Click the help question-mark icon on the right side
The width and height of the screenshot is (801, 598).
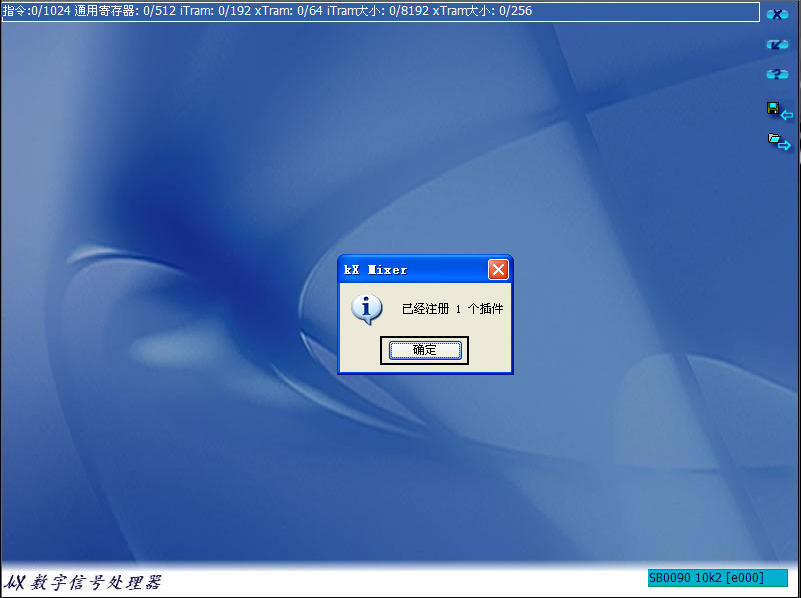pyautogui.click(x=778, y=73)
